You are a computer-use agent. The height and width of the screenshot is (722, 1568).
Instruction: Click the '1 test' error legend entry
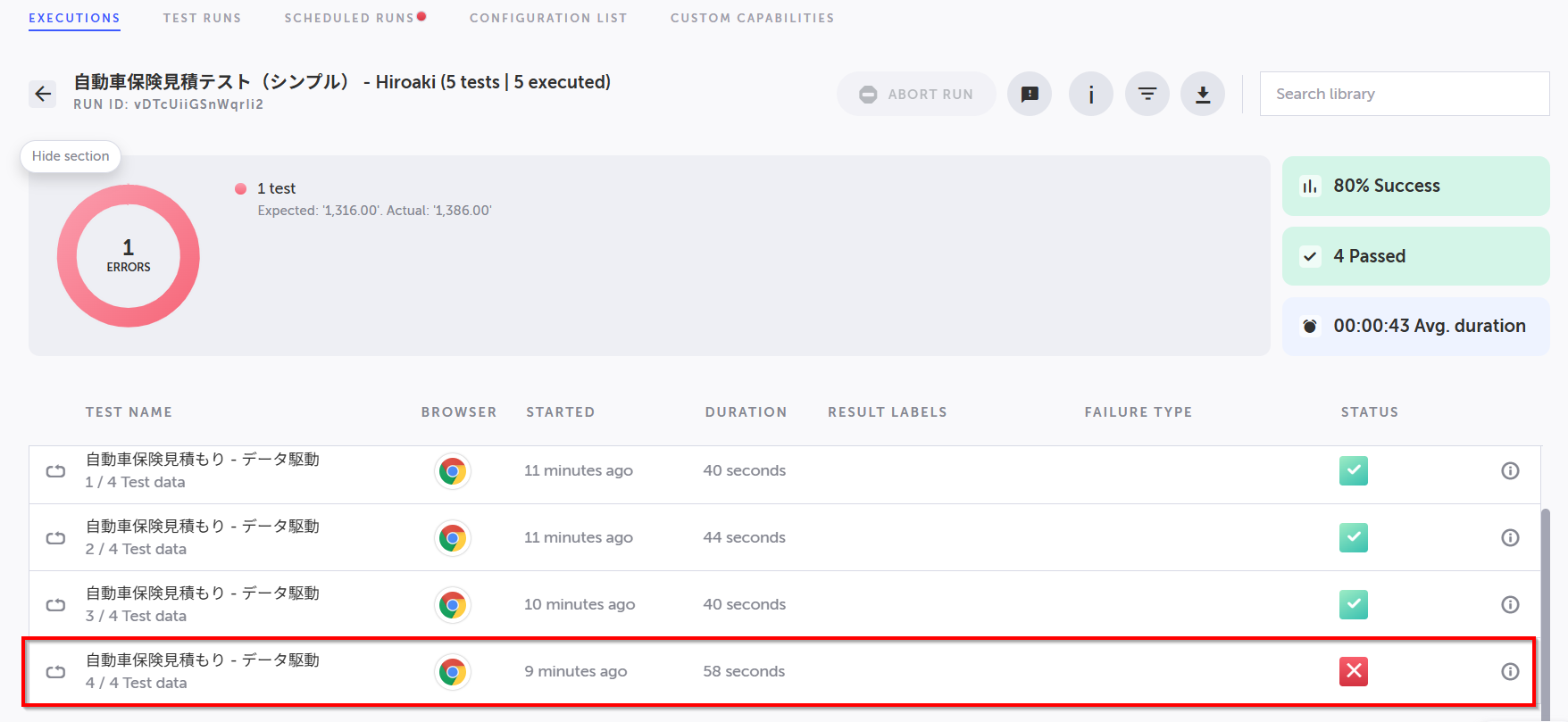(276, 188)
